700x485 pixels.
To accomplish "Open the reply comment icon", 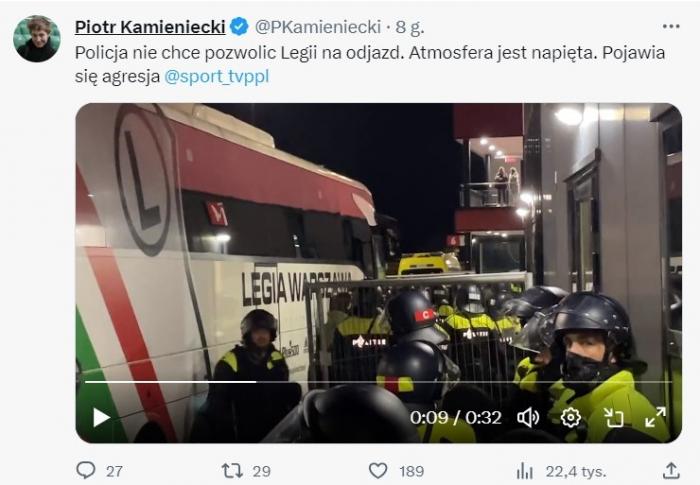I will (x=86, y=470).
